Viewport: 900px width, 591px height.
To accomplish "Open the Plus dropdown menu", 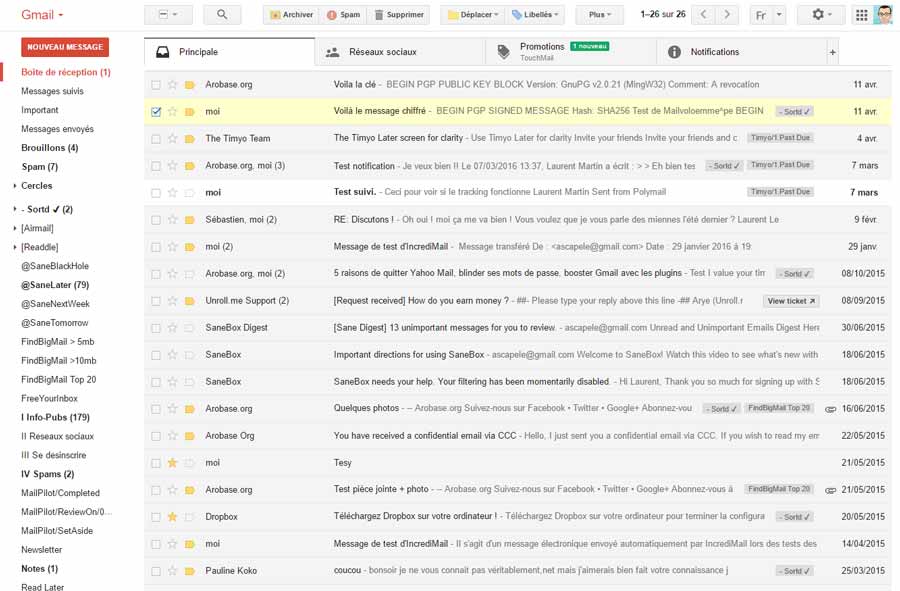I will coord(599,15).
